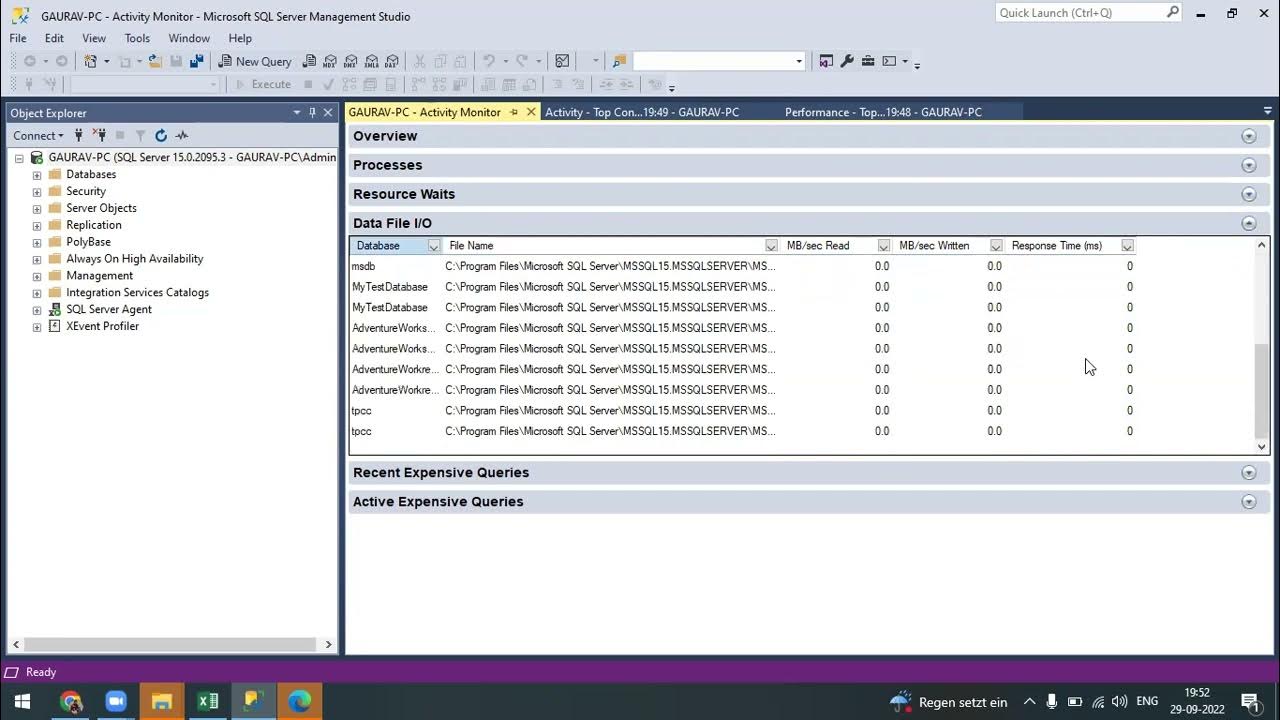
Task: Open the MB/sec Written filter dropdown
Action: click(996, 246)
